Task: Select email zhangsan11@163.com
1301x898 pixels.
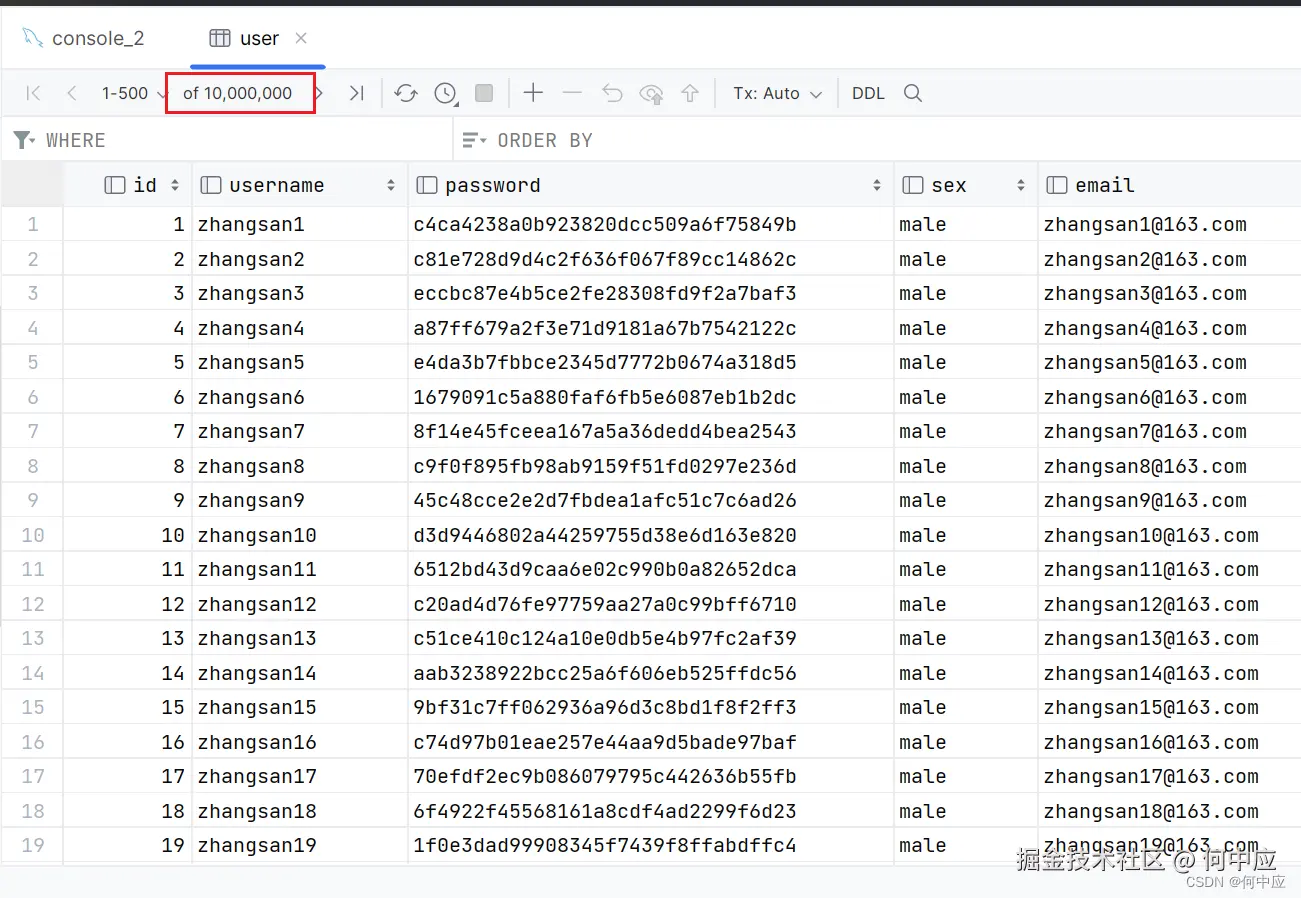Action: 1170,569
